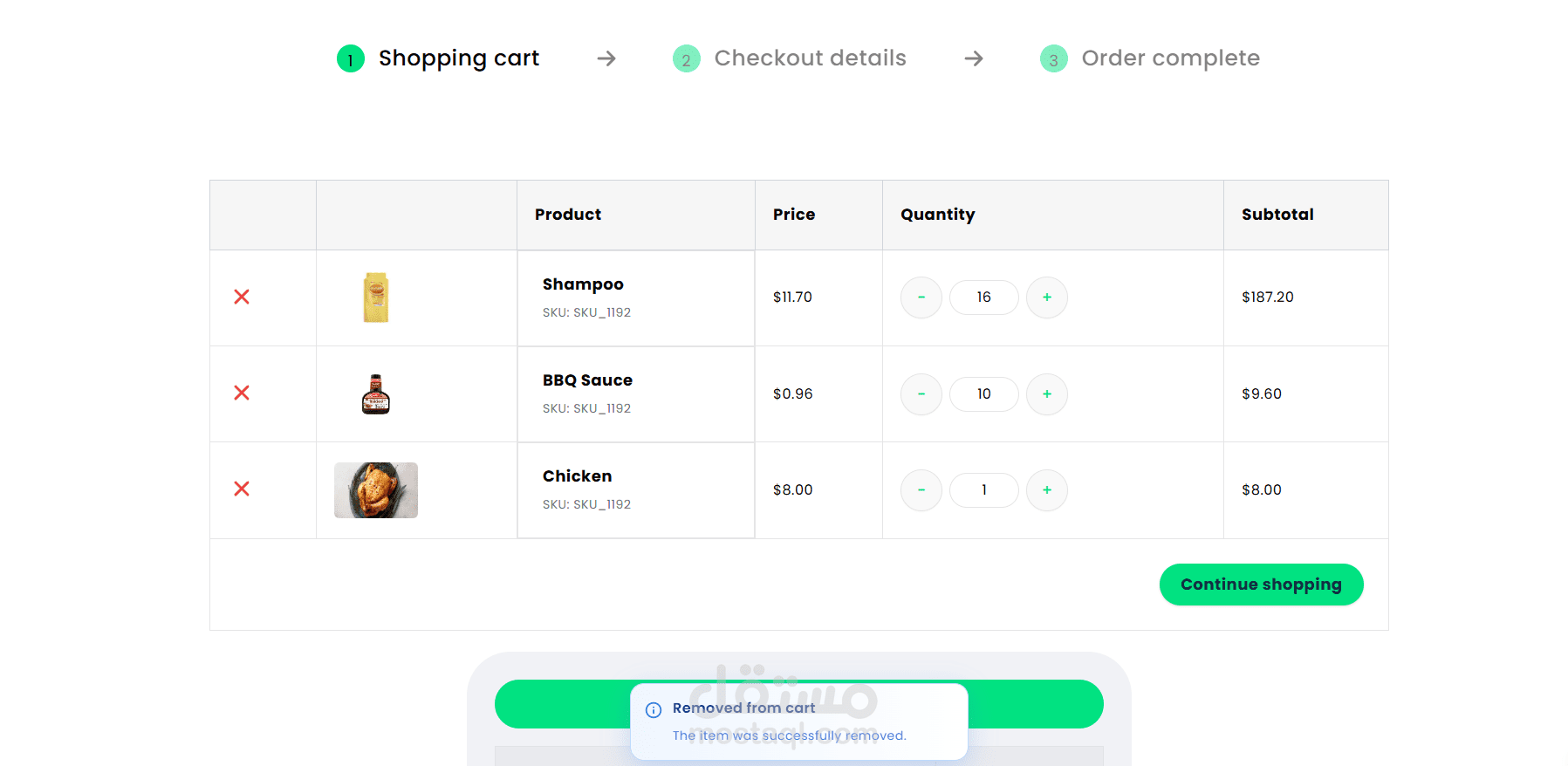Screen dimensions: 1568x766
Task: Focus the BBQ Sauce quantity field
Action: click(983, 394)
